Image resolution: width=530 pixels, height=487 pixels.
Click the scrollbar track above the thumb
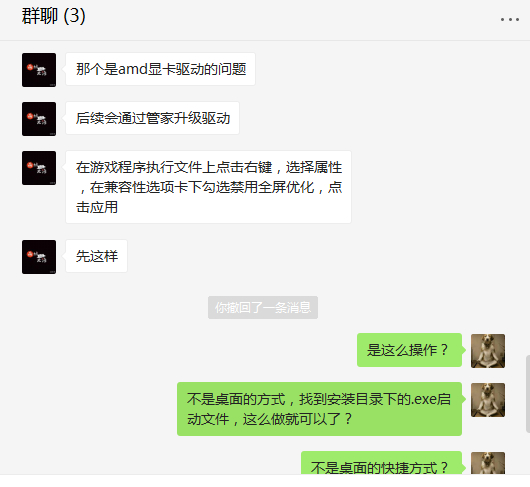click(528, 198)
